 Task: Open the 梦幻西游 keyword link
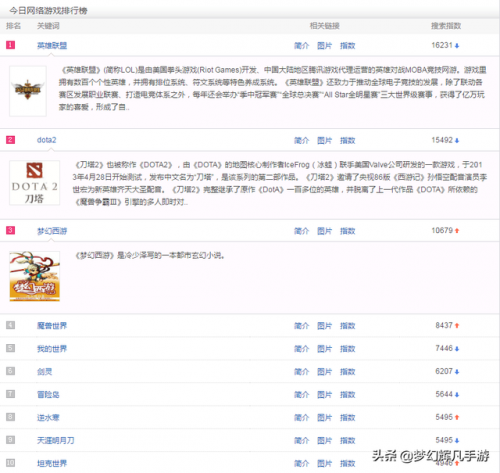52,231
